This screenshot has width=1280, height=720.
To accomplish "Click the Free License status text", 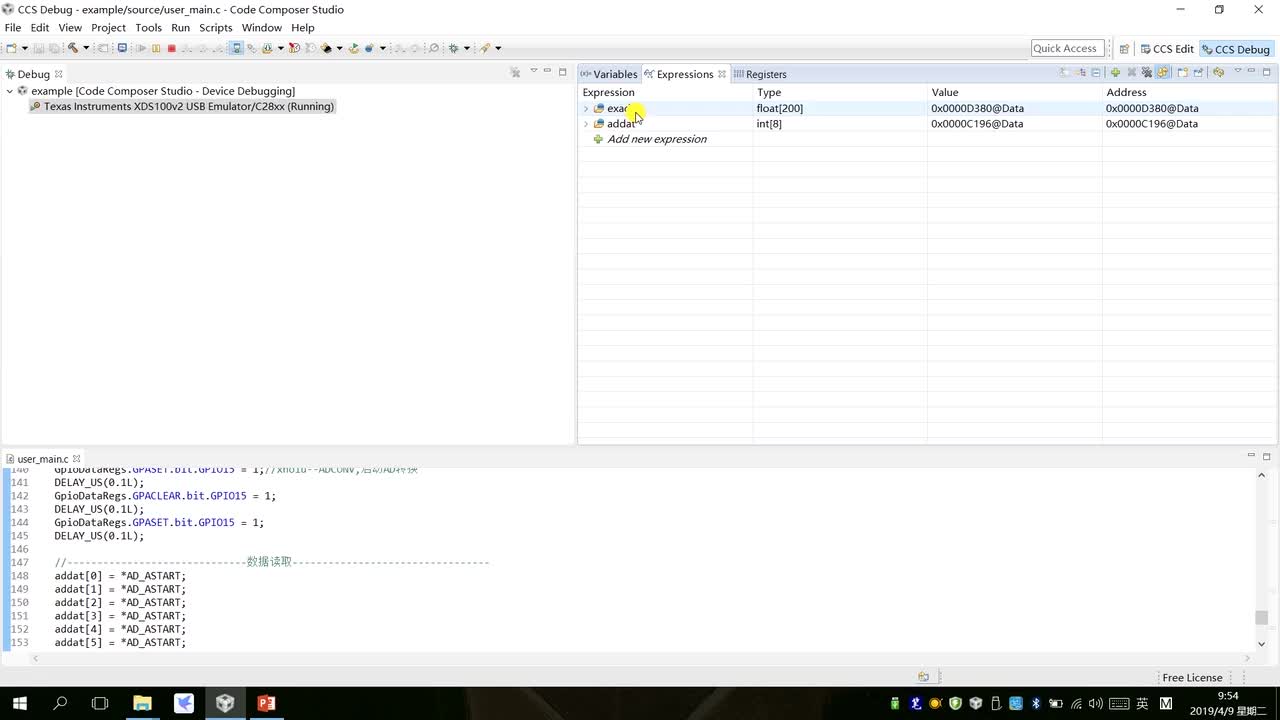I will tap(1192, 677).
